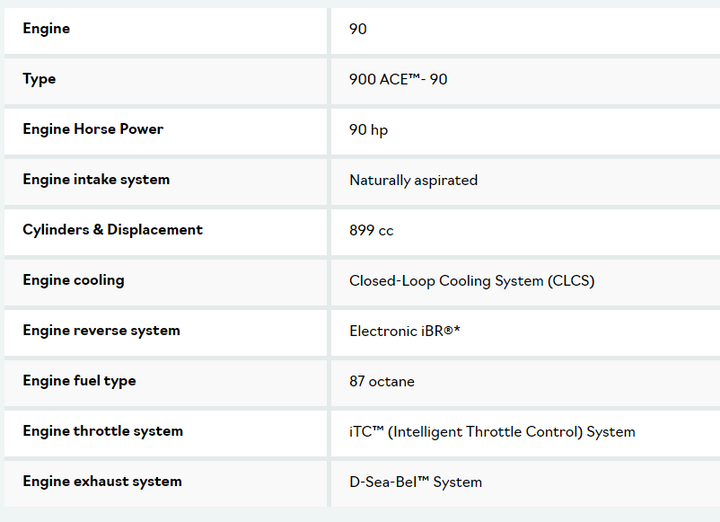
Task: Click the '900 ACE™- 90' value
Action: pyautogui.click(x=398, y=79)
